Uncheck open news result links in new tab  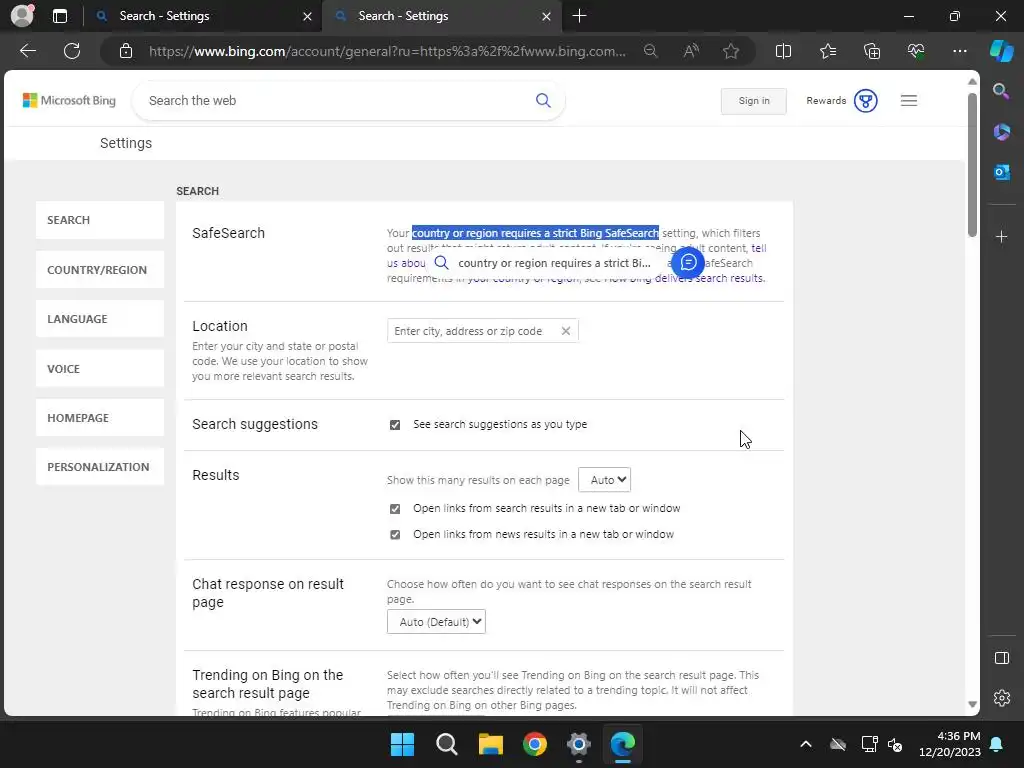395,535
